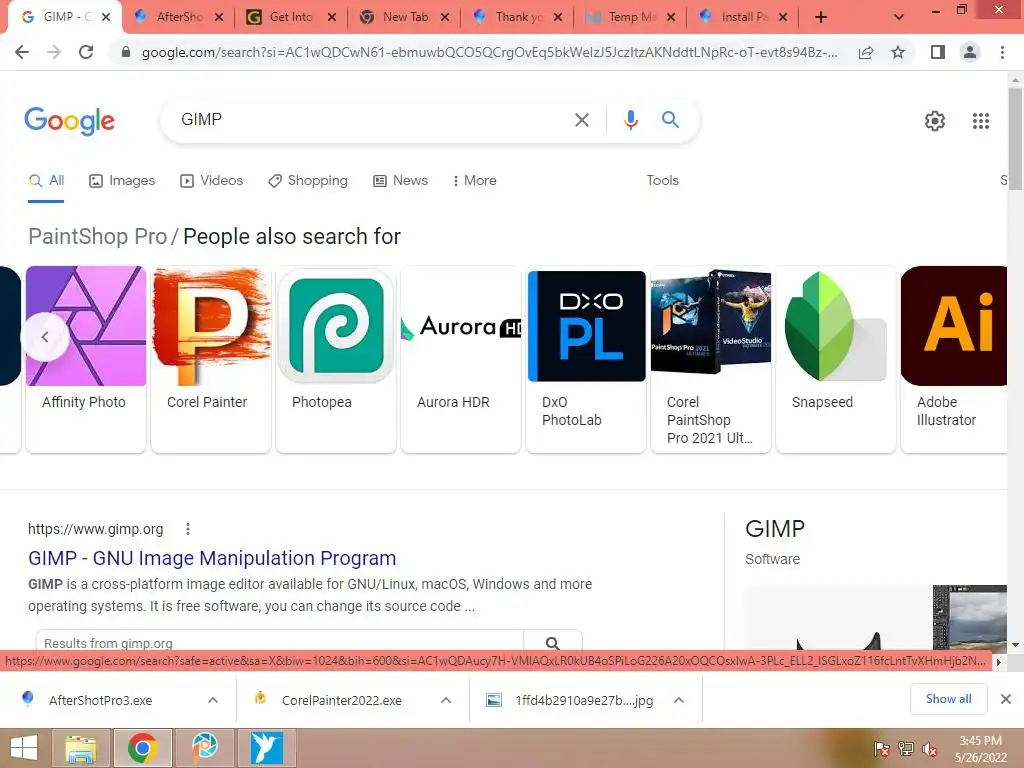Click the Google logo
This screenshot has width=1024, height=768.
(69, 121)
